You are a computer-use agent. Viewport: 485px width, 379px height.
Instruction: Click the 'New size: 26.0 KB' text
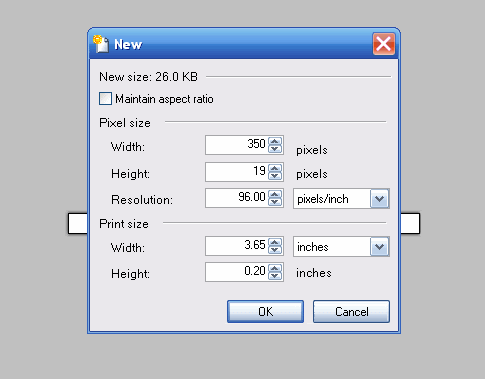click(x=148, y=77)
